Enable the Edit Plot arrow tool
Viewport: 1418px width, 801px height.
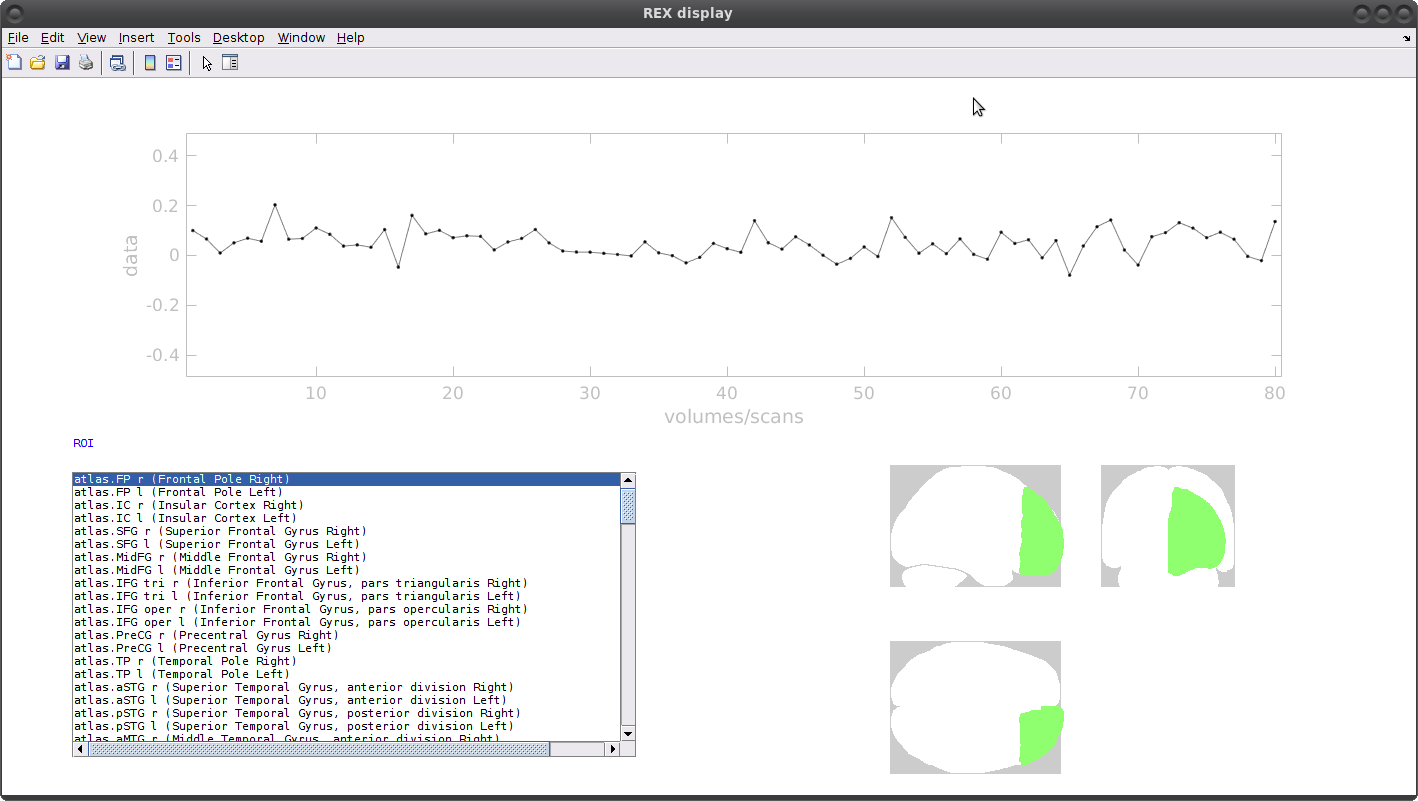(207, 63)
